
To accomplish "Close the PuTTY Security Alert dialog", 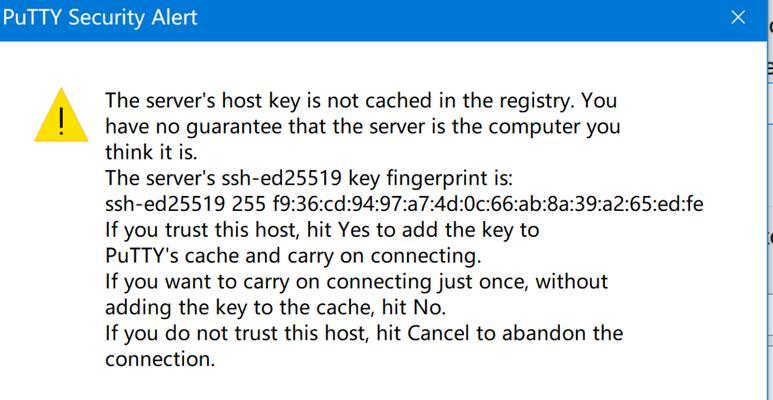I will pyautogui.click(x=738, y=18).
